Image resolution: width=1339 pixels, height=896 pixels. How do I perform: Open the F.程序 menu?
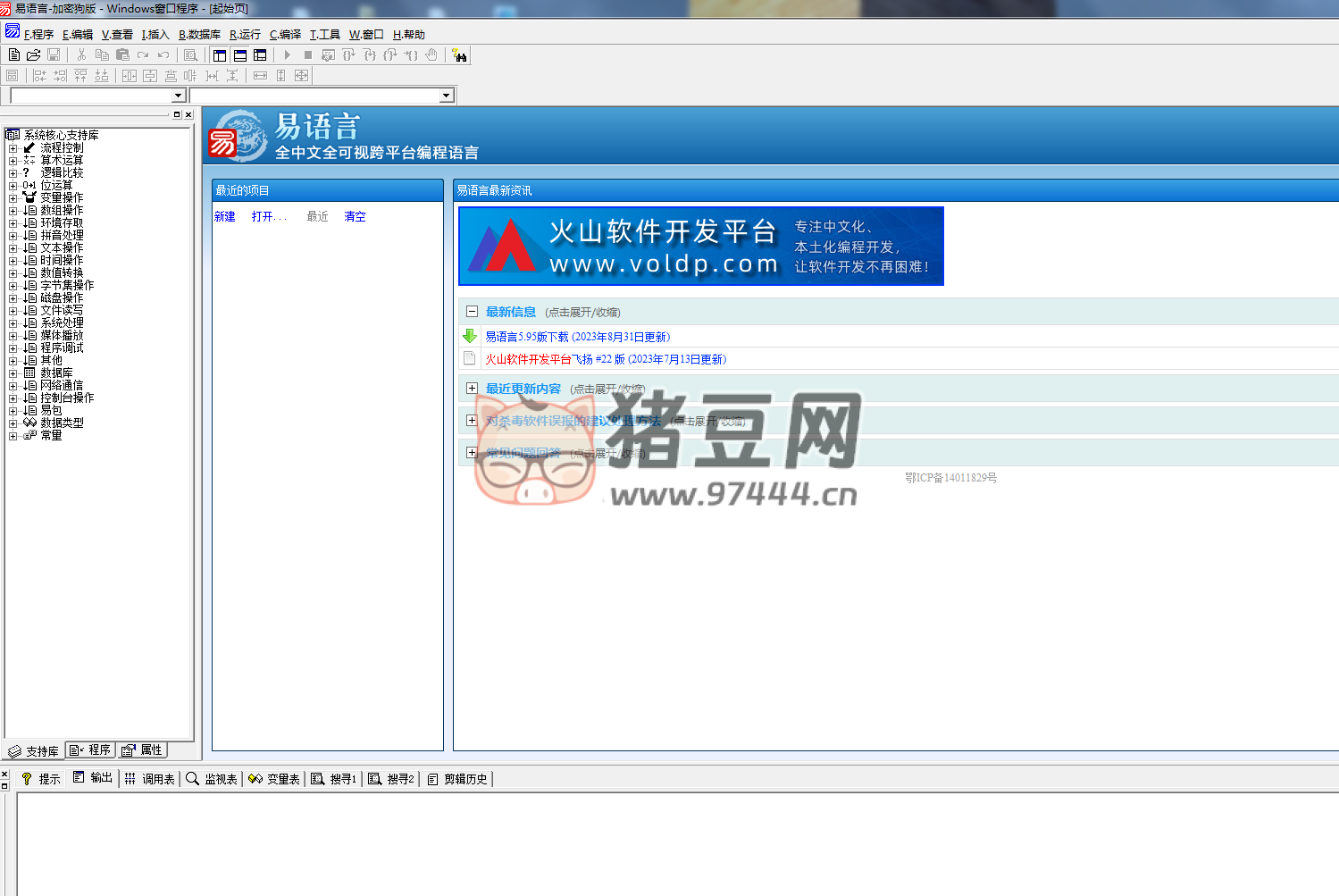coord(38,35)
